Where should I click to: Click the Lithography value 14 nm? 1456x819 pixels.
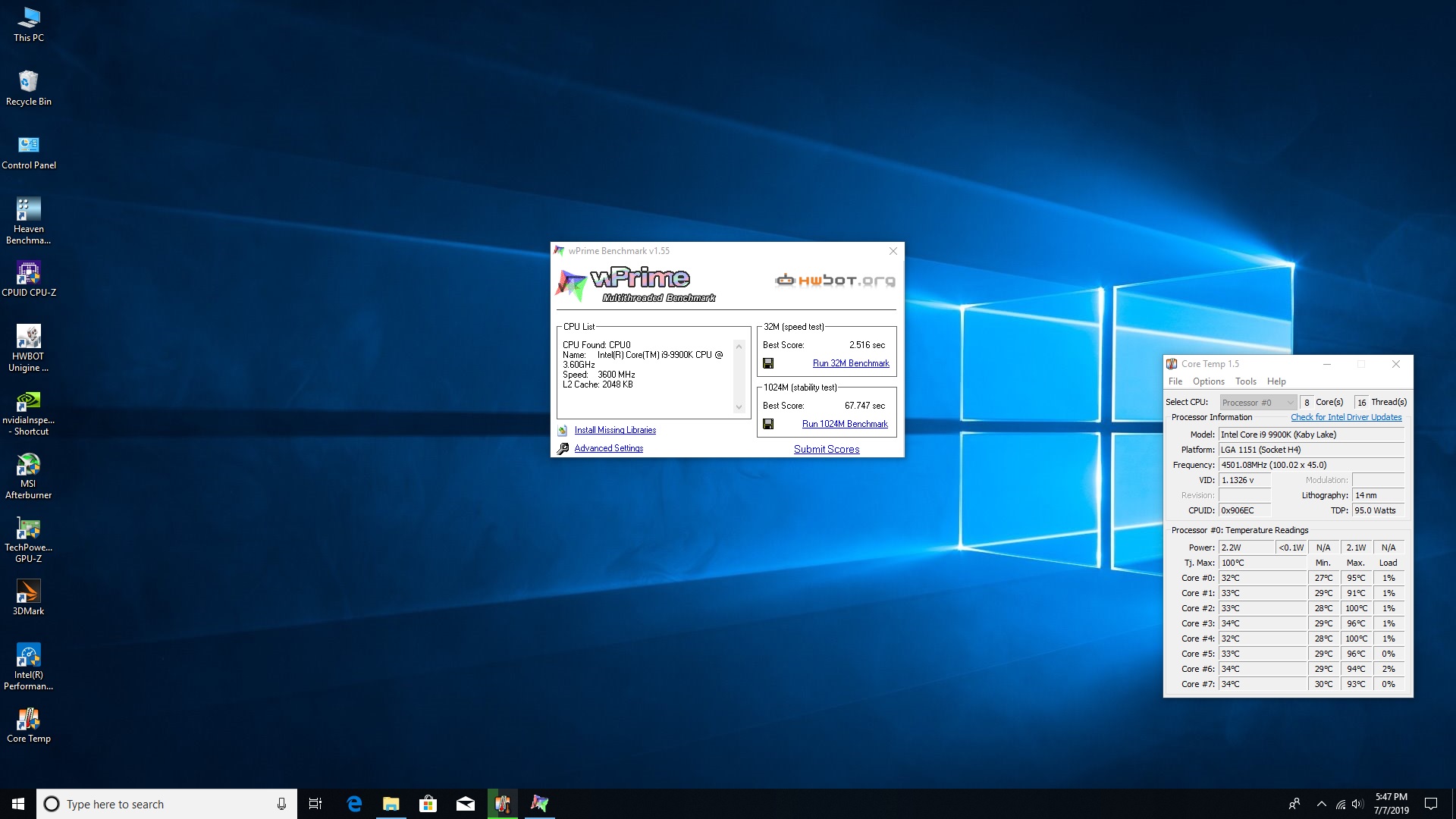pos(1378,495)
